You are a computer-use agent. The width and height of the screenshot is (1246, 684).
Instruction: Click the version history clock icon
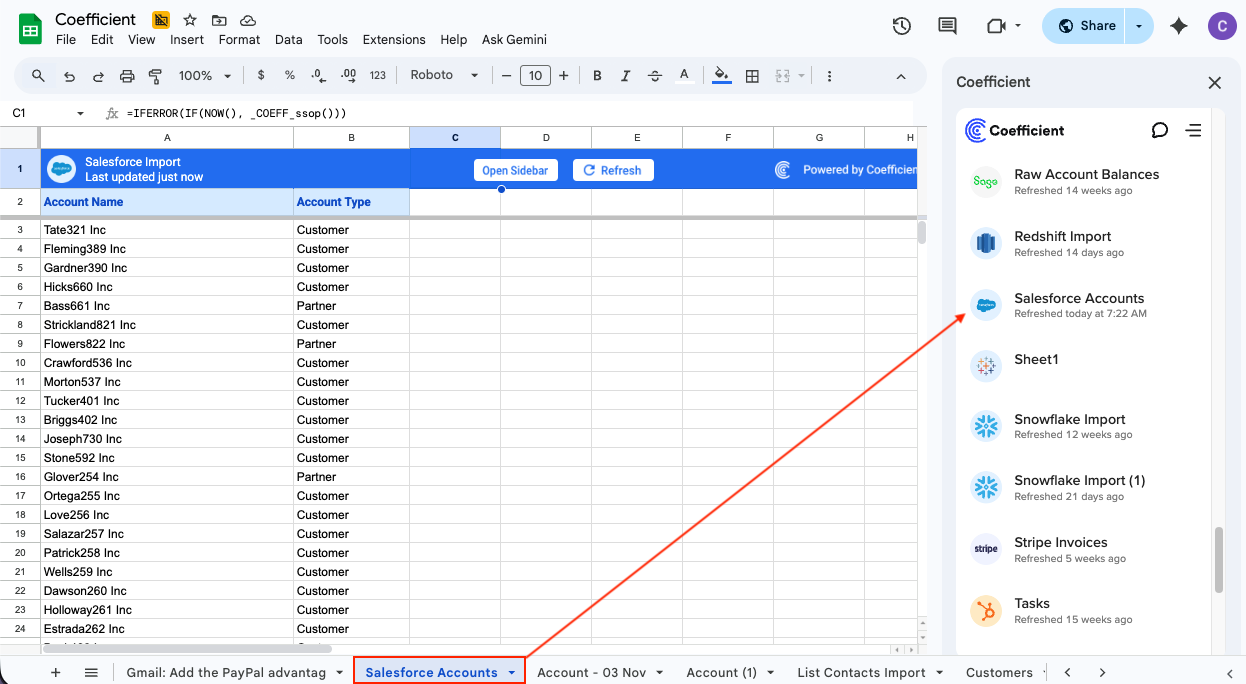tap(901, 26)
